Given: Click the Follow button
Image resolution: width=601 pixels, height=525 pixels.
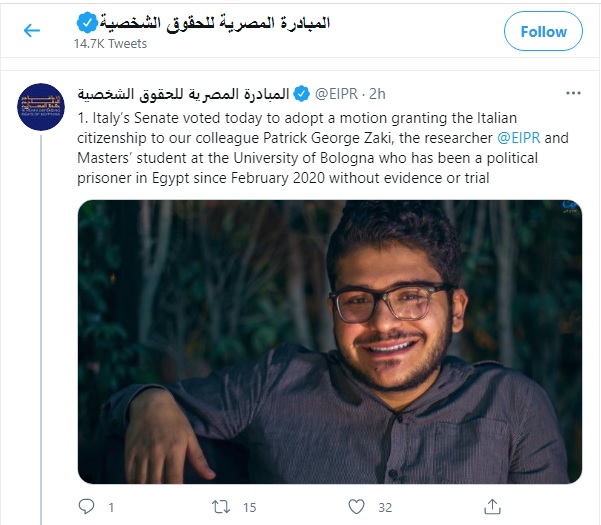Looking at the screenshot, I should click(543, 31).
